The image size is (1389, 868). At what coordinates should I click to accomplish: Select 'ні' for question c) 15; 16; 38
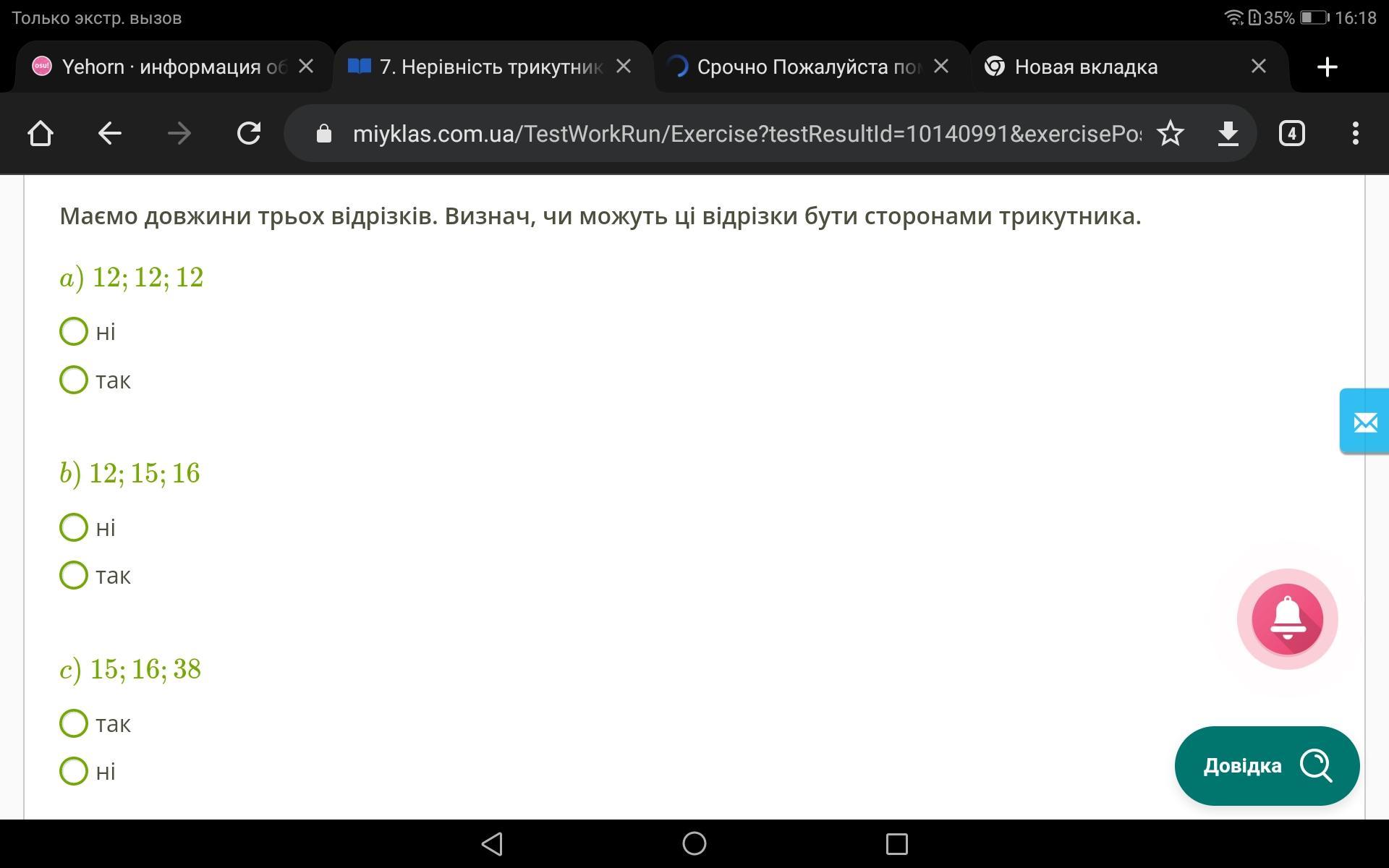click(x=74, y=771)
